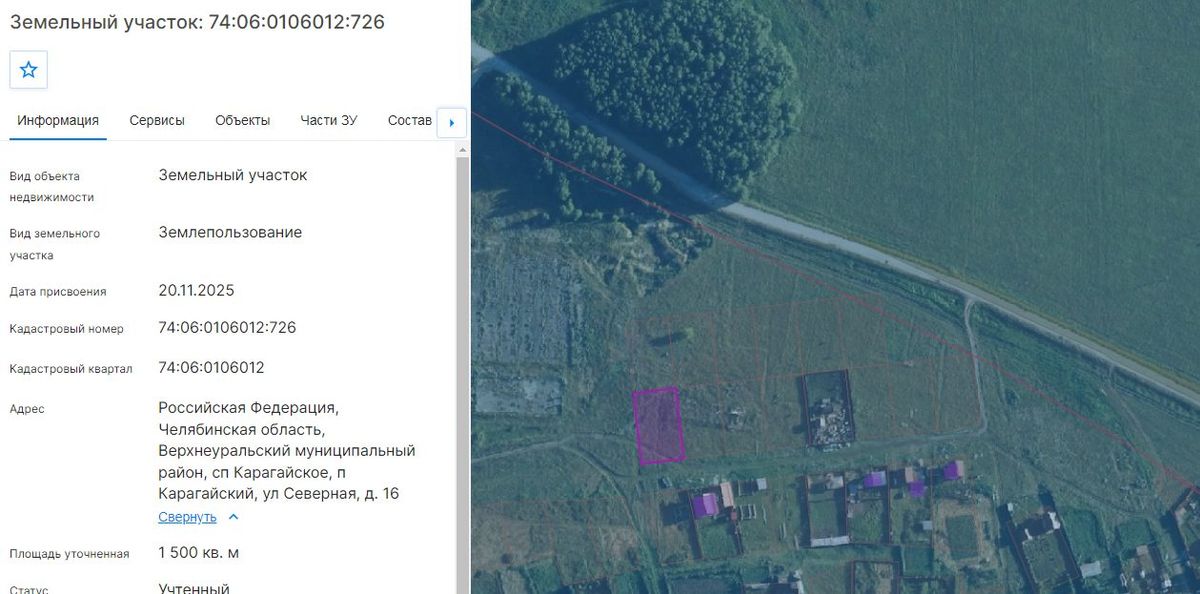Image resolution: width=1200 pixels, height=594 pixels.
Task: Select the address text starting with Российская Федерация
Action: click(287, 451)
